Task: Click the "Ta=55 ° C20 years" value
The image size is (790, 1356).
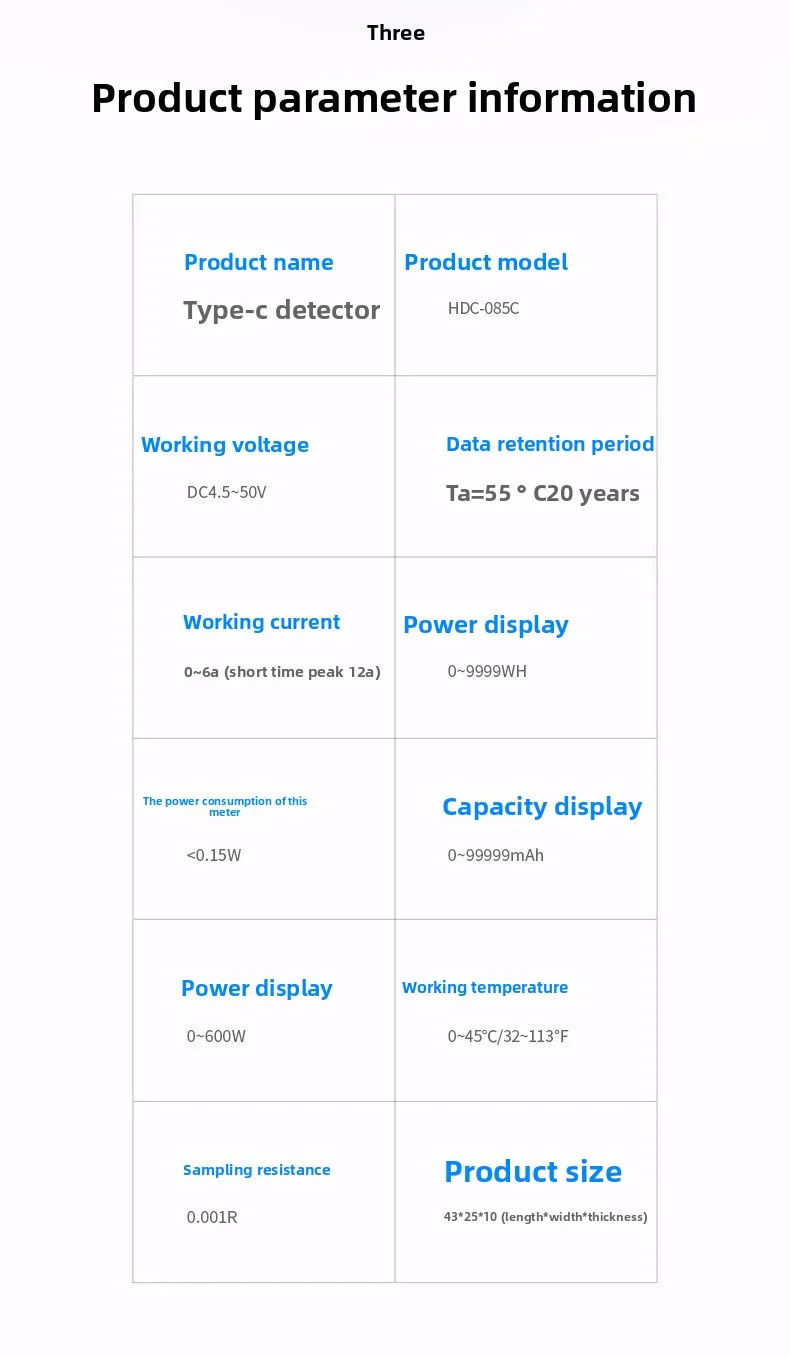Action: [542, 493]
